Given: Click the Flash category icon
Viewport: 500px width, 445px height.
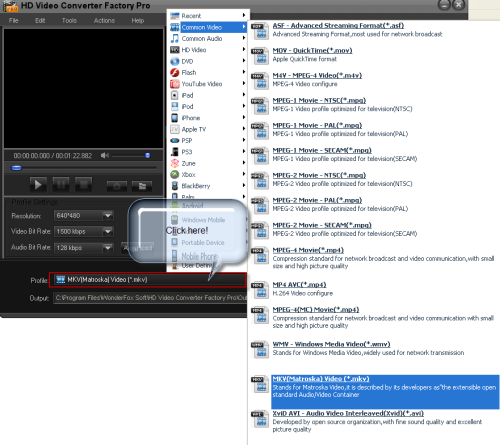Looking at the screenshot, I should pyautogui.click(x=175, y=72).
